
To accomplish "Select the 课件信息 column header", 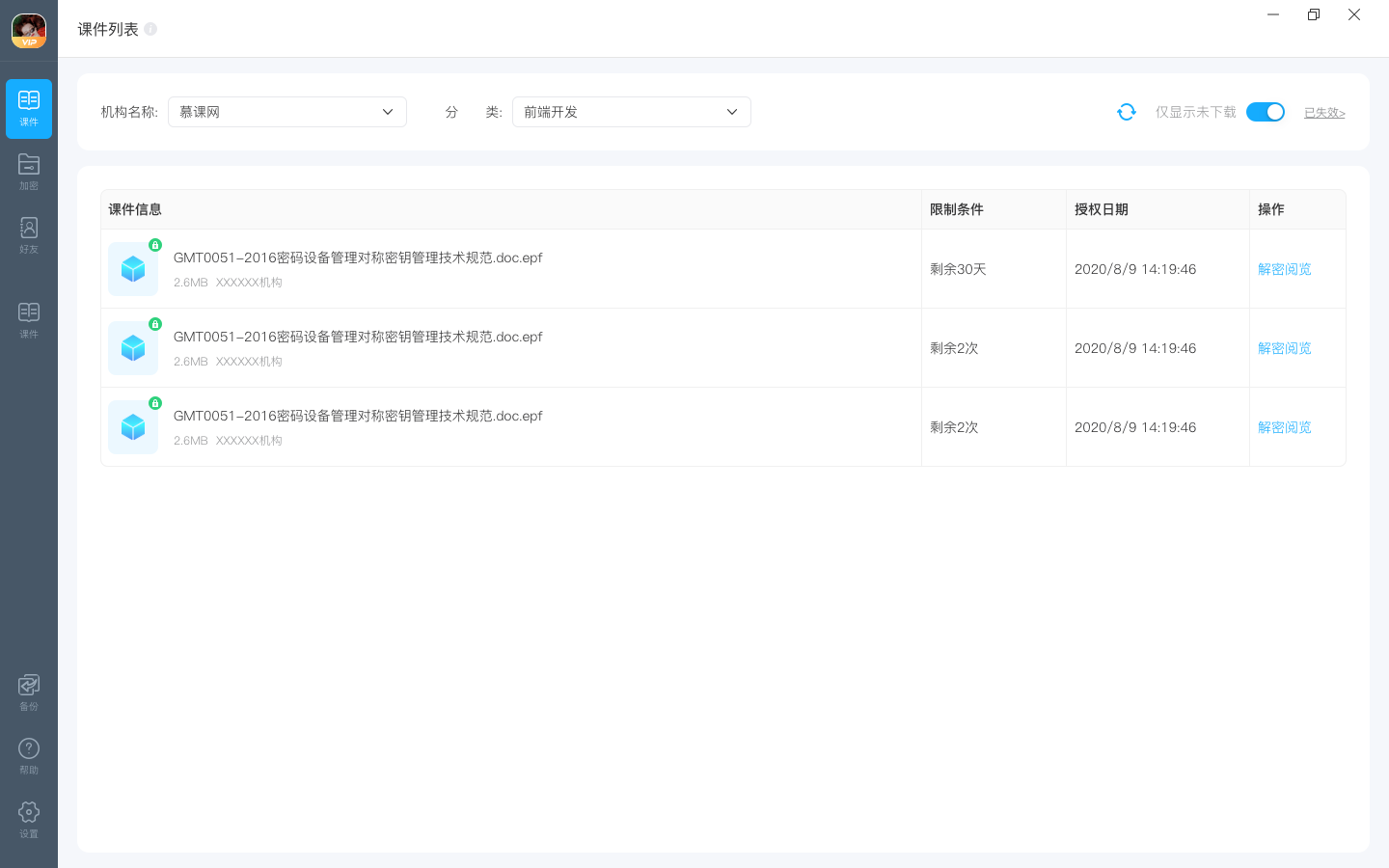I will click(x=135, y=209).
